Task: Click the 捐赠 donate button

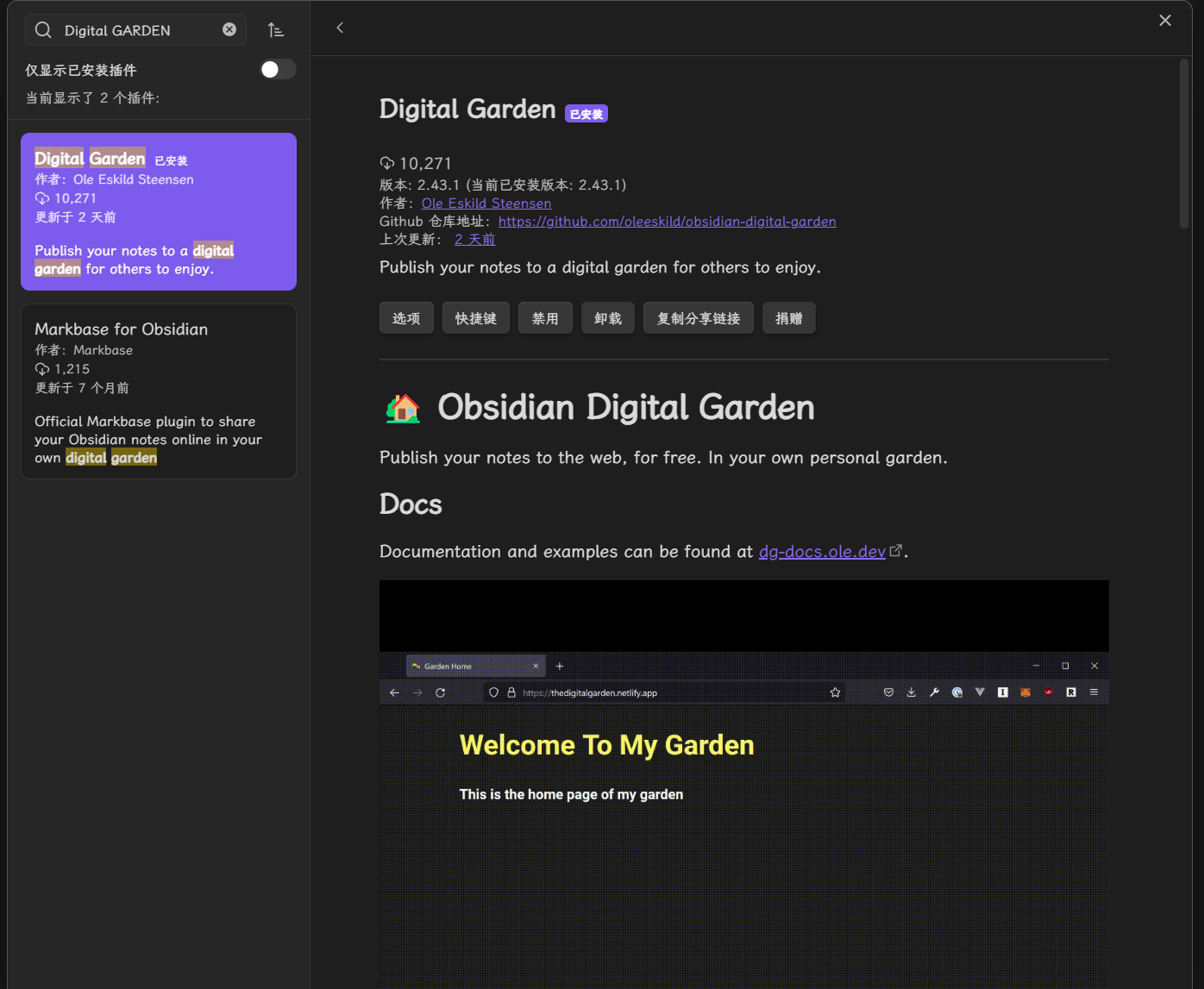Action: 789,318
